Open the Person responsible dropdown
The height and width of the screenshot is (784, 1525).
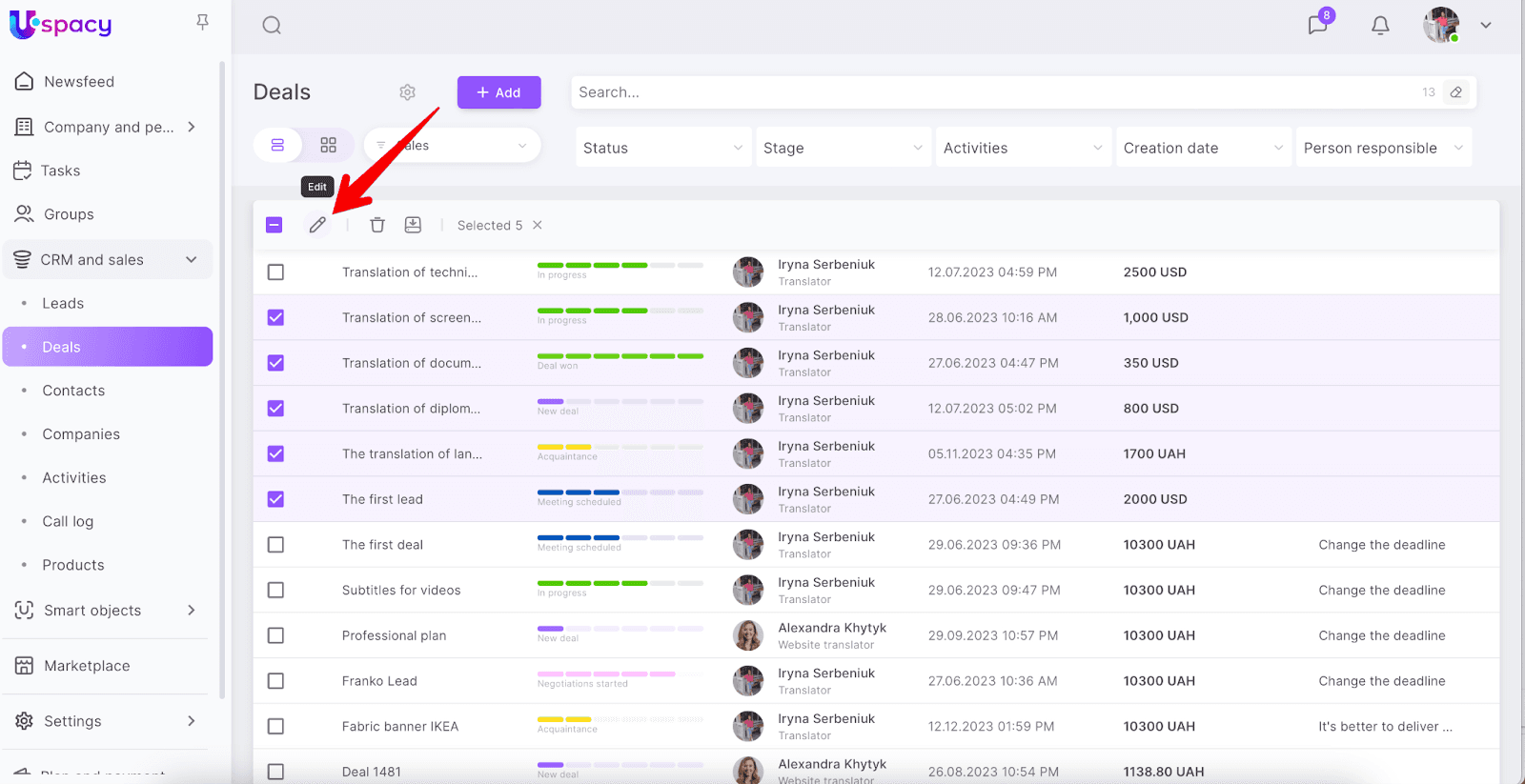(x=1382, y=148)
